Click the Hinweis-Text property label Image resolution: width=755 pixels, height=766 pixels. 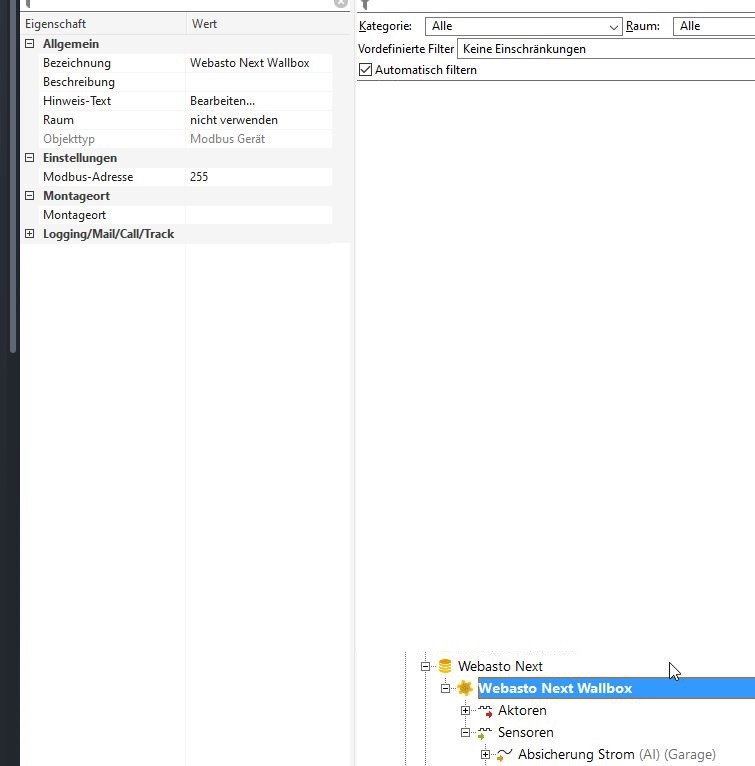coord(77,101)
